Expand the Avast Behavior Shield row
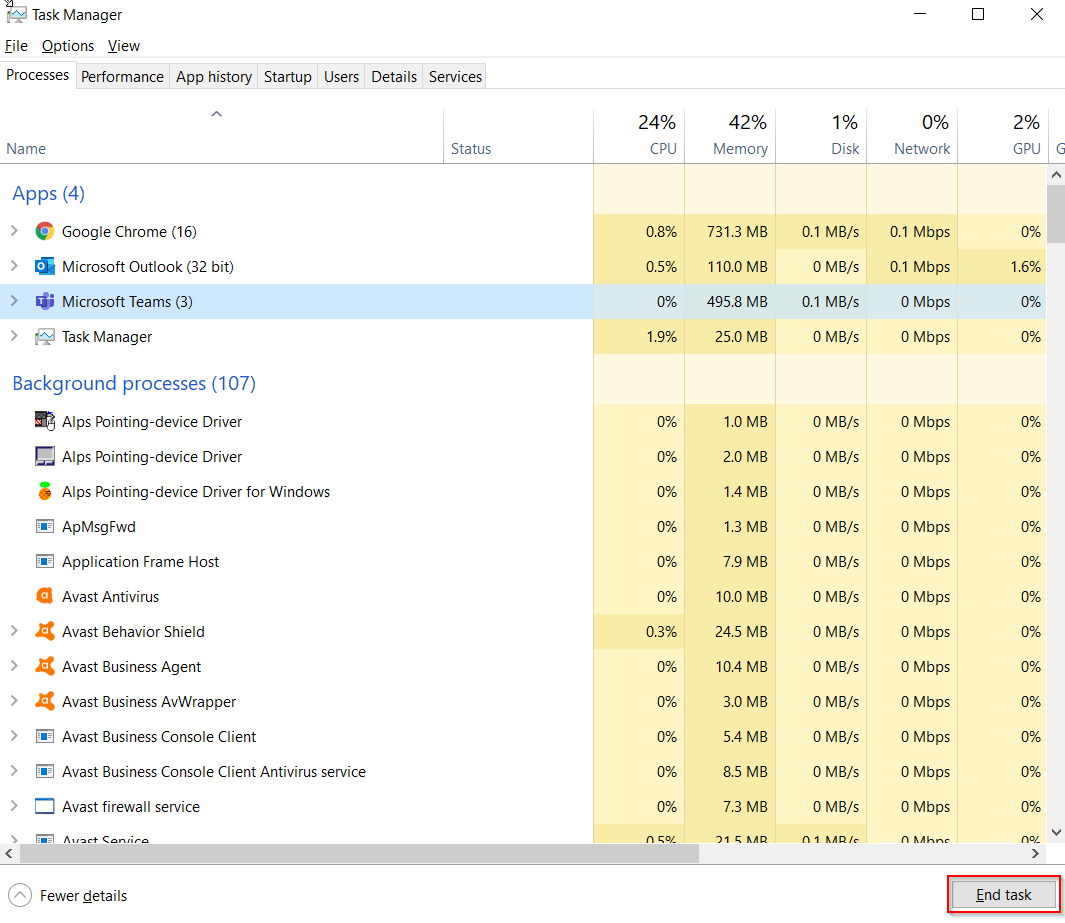1065x923 pixels. pyautogui.click(x=14, y=631)
